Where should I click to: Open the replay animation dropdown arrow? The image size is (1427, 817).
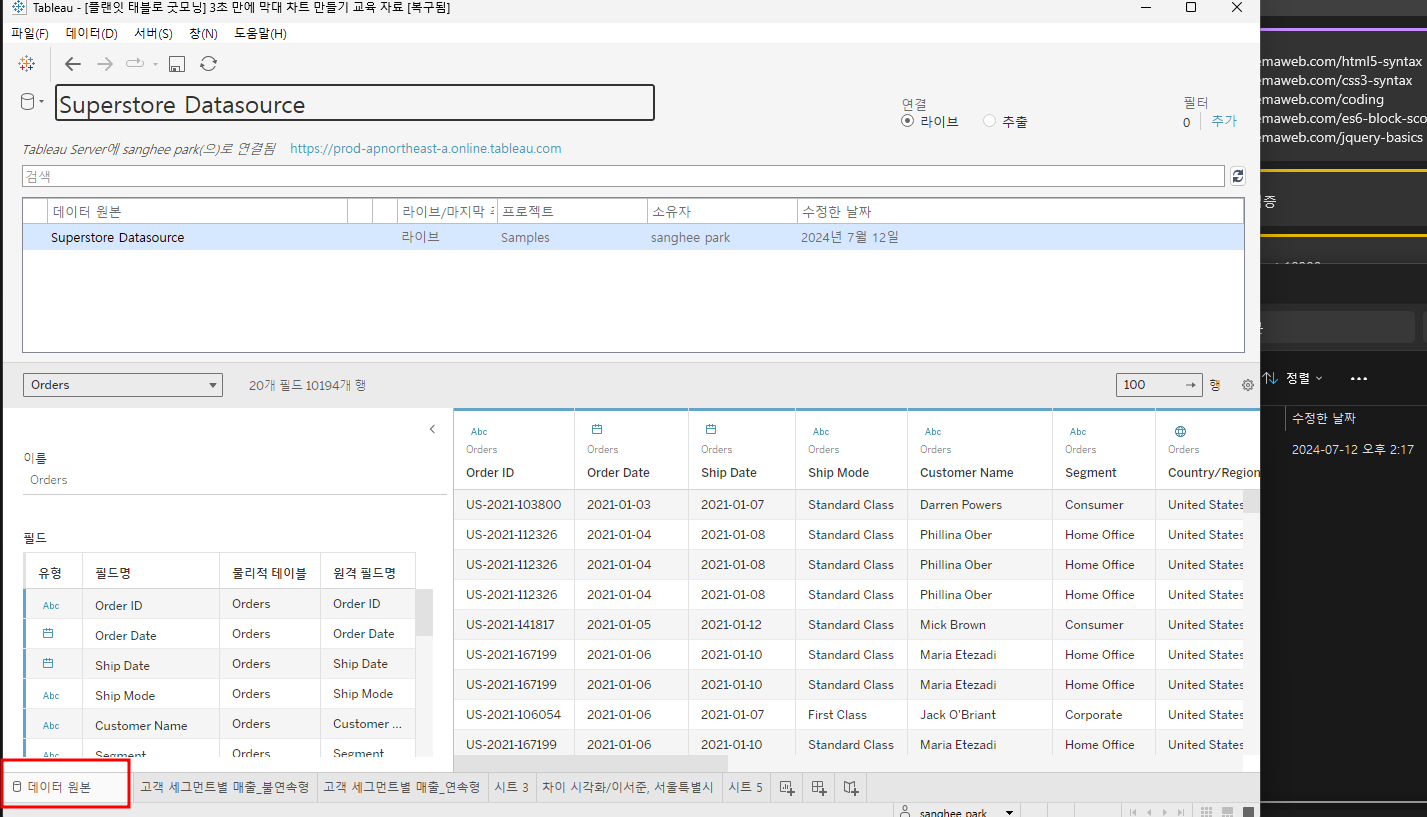point(156,65)
